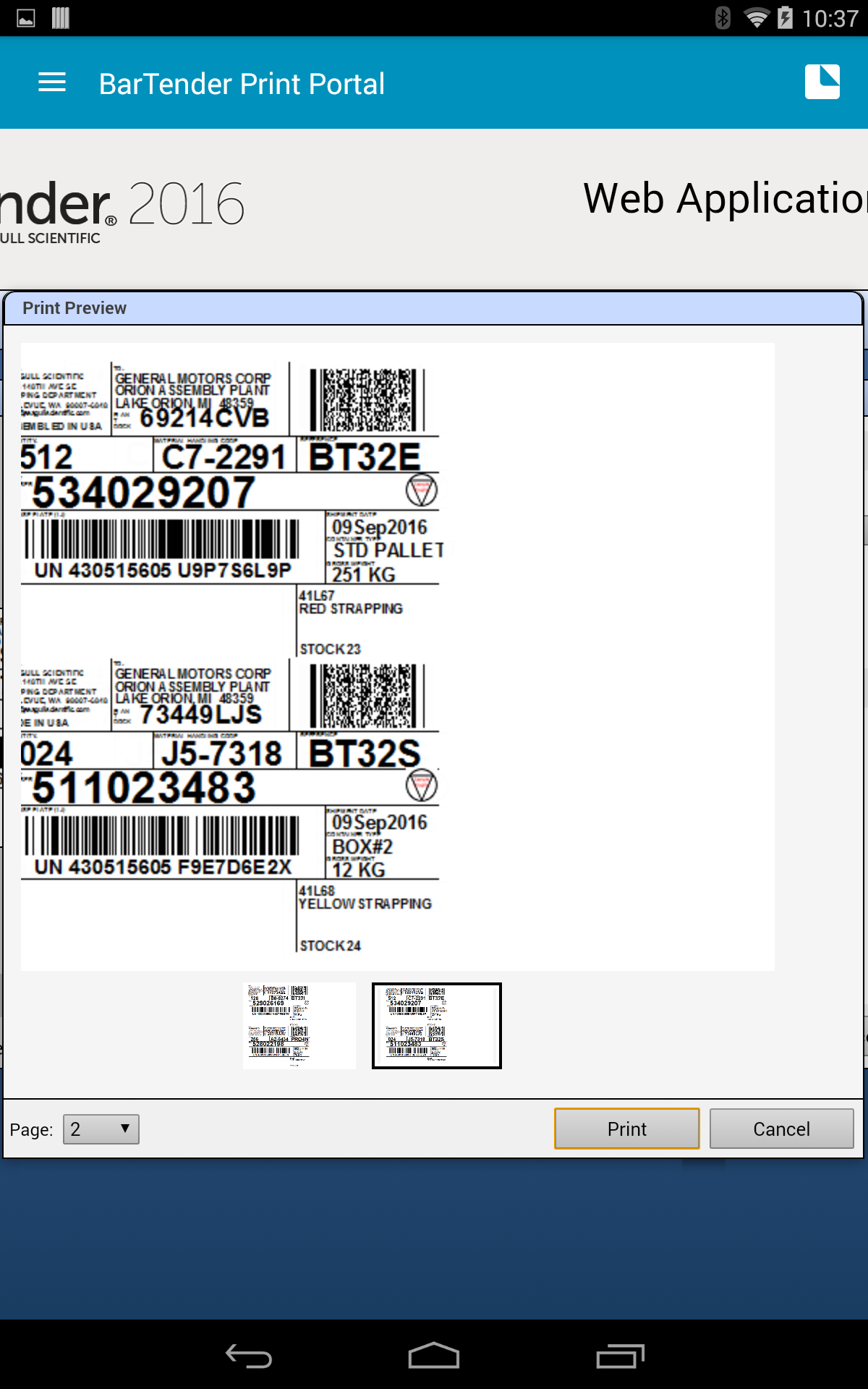Tap the Wi-Fi status icon
The width and height of the screenshot is (868, 1389).
(757, 17)
